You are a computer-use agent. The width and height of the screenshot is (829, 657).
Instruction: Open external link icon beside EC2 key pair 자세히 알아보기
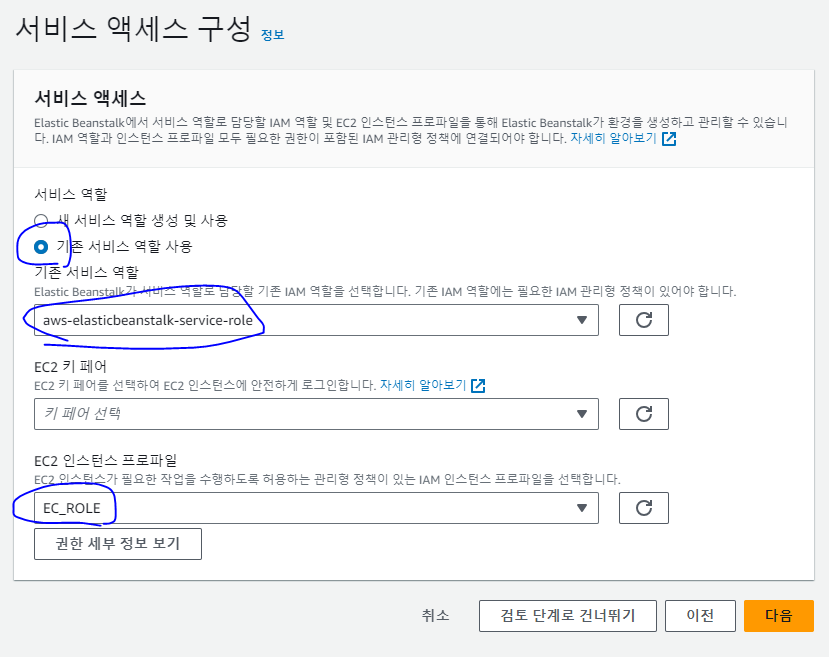(x=478, y=385)
